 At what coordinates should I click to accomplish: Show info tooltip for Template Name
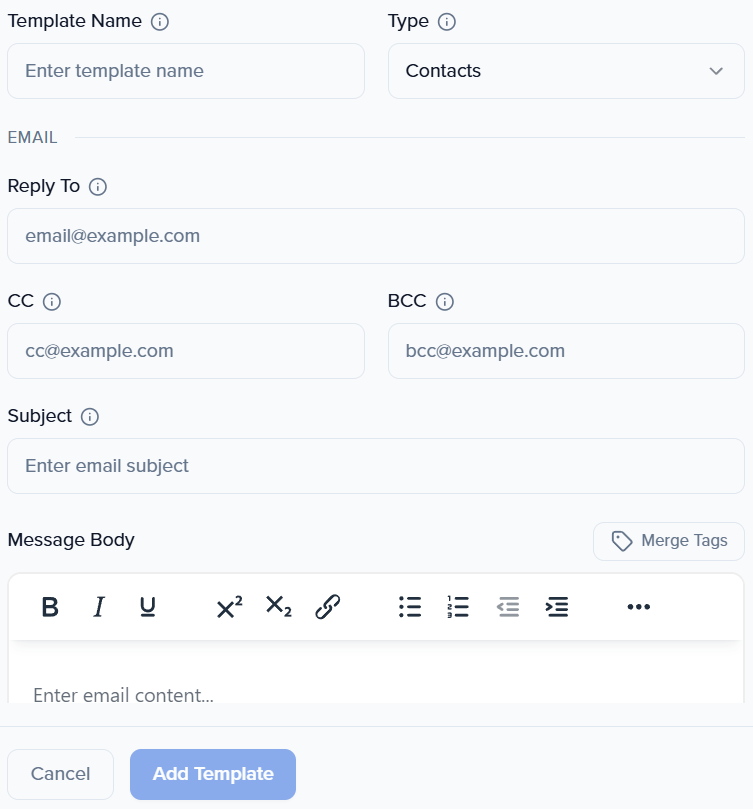(x=160, y=22)
